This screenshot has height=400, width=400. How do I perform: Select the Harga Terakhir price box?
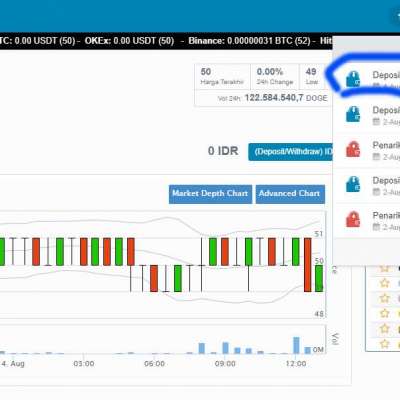click(222, 77)
